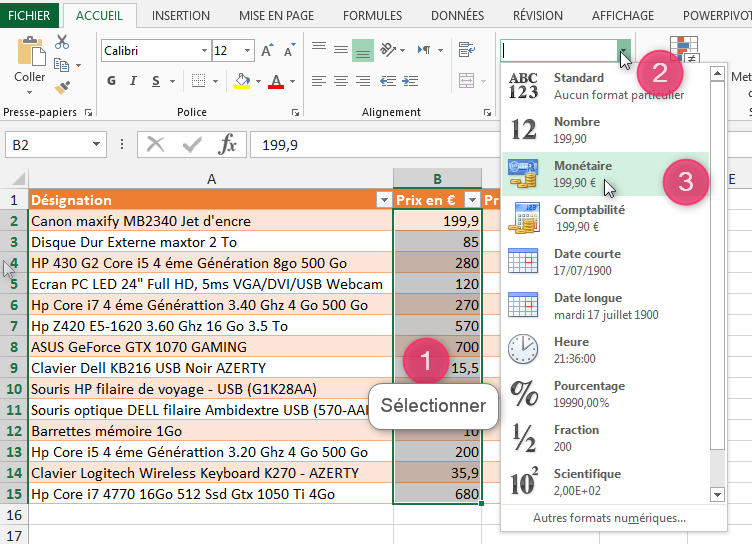Choose Date courte format
The width and height of the screenshot is (752, 544).
[605, 262]
